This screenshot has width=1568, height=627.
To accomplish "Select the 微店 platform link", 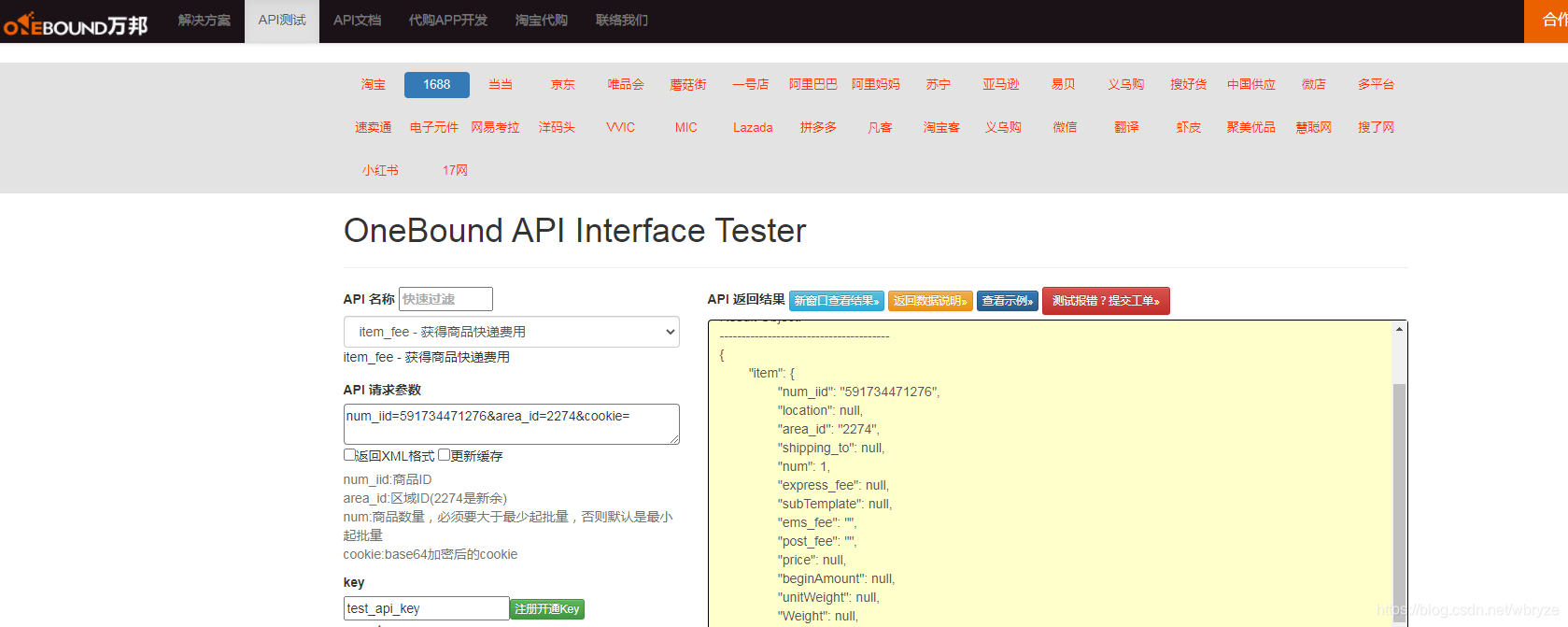I will pyautogui.click(x=1314, y=84).
